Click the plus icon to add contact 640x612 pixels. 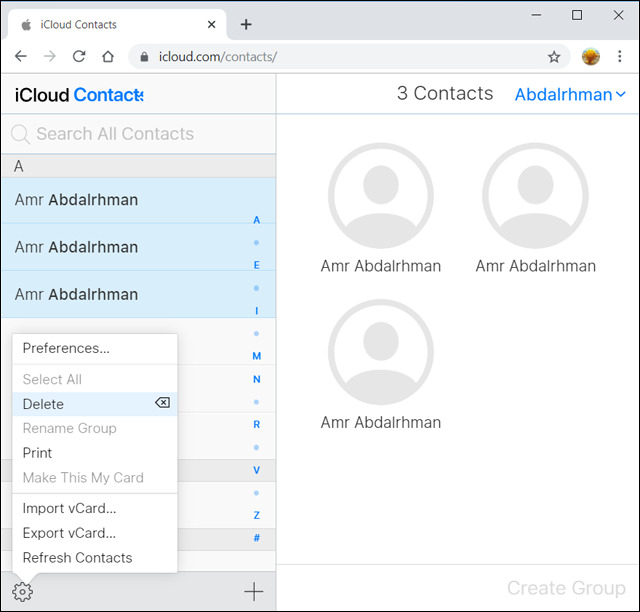(254, 592)
